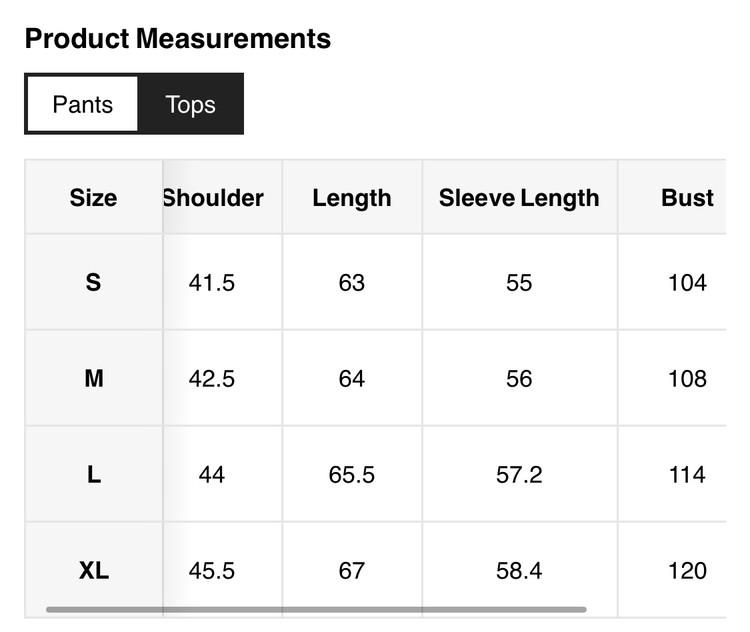
Task: Click the Sleeve Length column header
Action: tap(519, 198)
